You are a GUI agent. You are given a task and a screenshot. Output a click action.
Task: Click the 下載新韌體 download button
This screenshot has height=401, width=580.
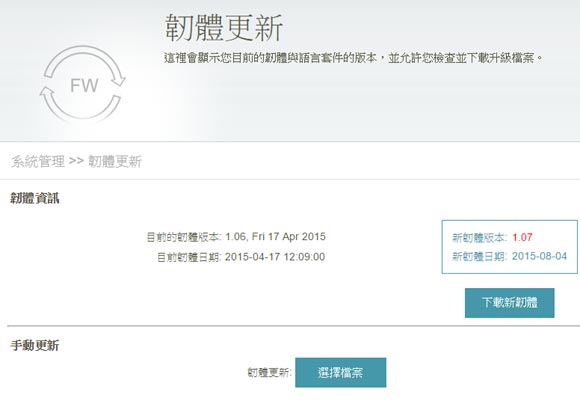509,303
